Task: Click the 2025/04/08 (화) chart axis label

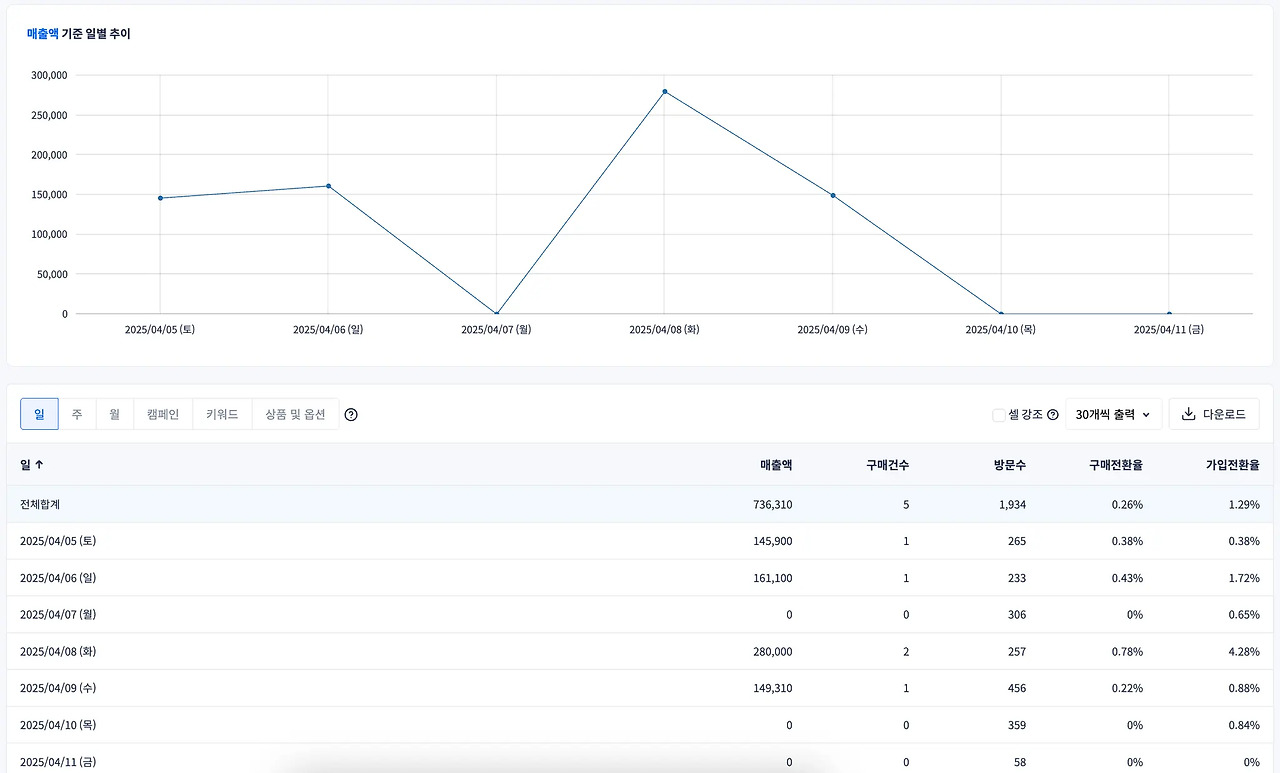Action: pyautogui.click(x=664, y=329)
